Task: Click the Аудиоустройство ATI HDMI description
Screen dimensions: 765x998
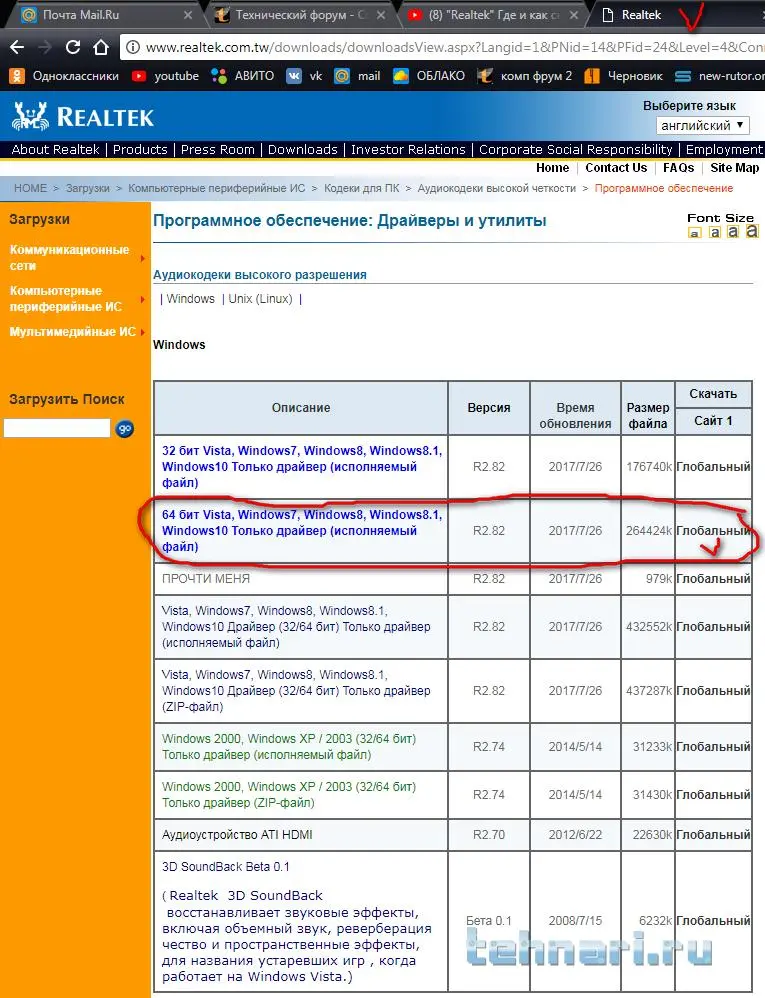Action: 237,834
